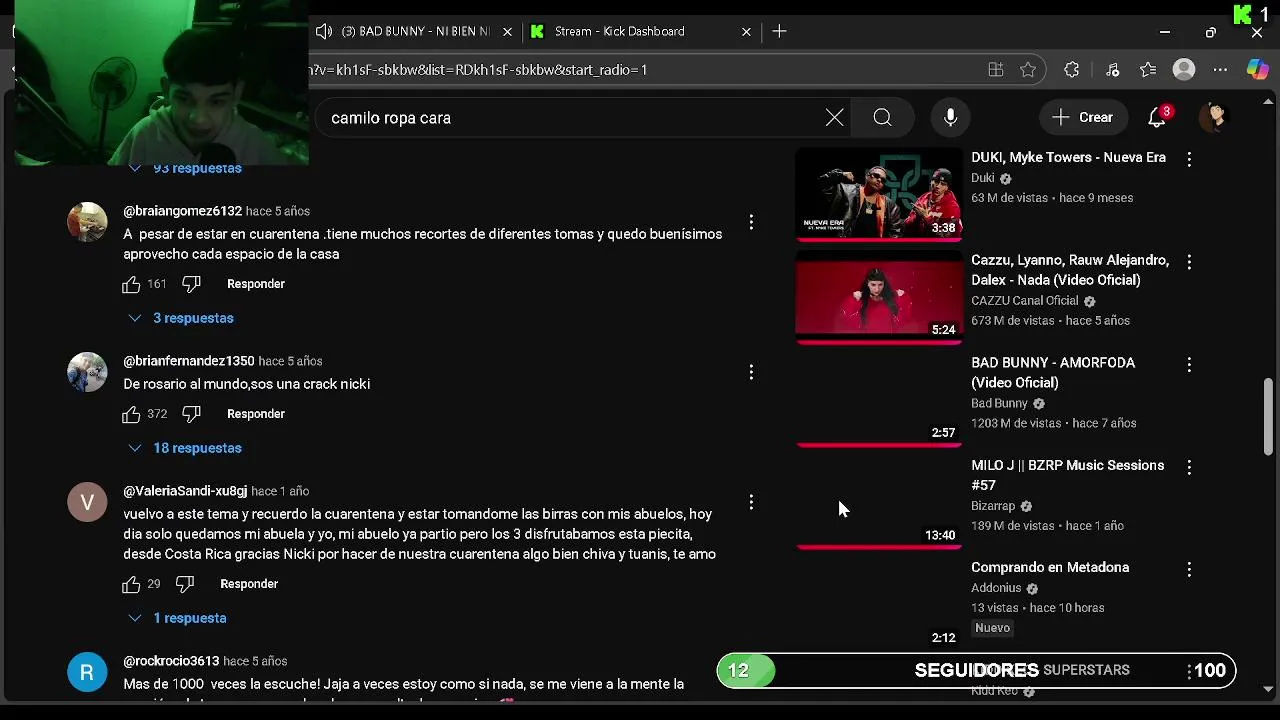Open options menu for braiangomez6132's comment
Screen dimensions: 1280x720
751,222
